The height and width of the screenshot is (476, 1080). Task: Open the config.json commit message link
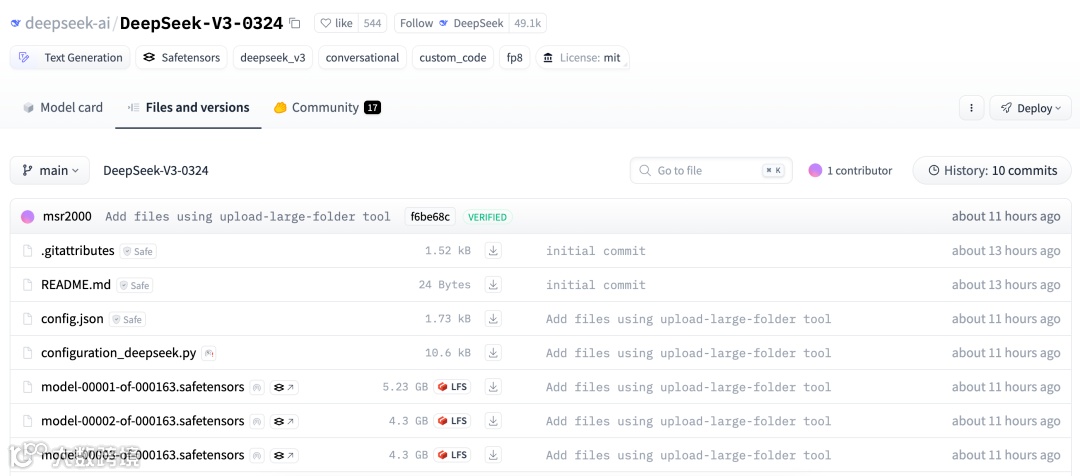pos(689,319)
